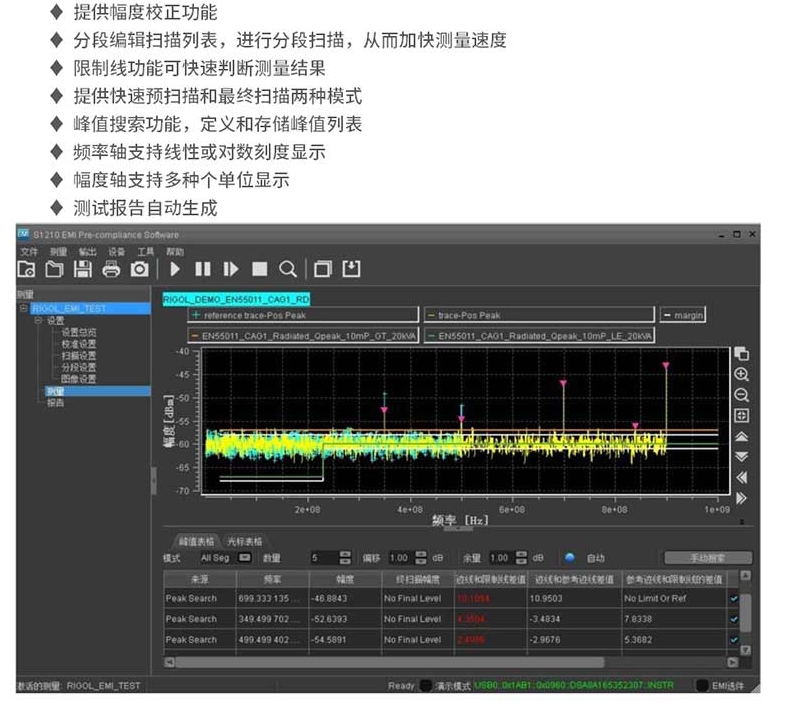Open a project with the folder icon

pyautogui.click(x=54, y=269)
